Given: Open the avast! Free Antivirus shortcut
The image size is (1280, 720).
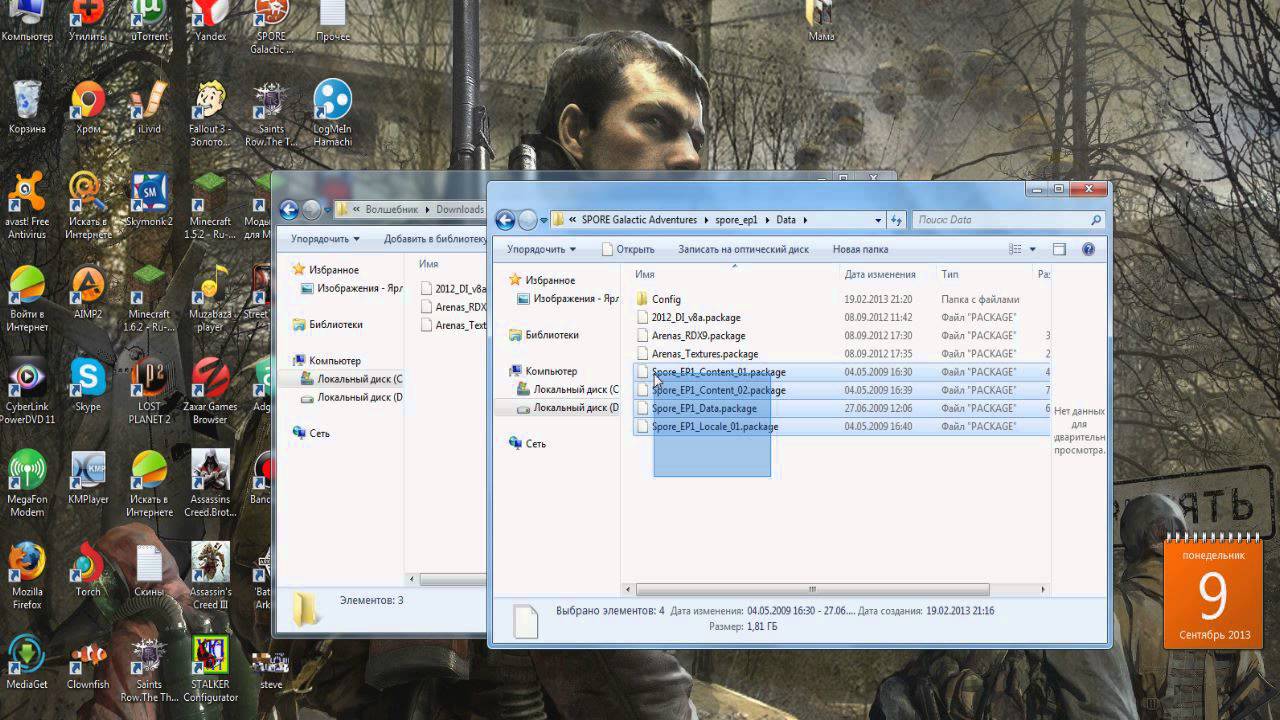Looking at the screenshot, I should pyautogui.click(x=27, y=205).
